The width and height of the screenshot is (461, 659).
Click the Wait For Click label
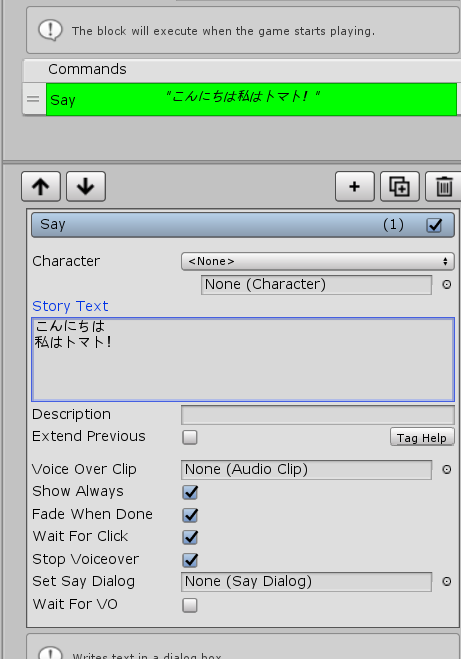click(80, 536)
